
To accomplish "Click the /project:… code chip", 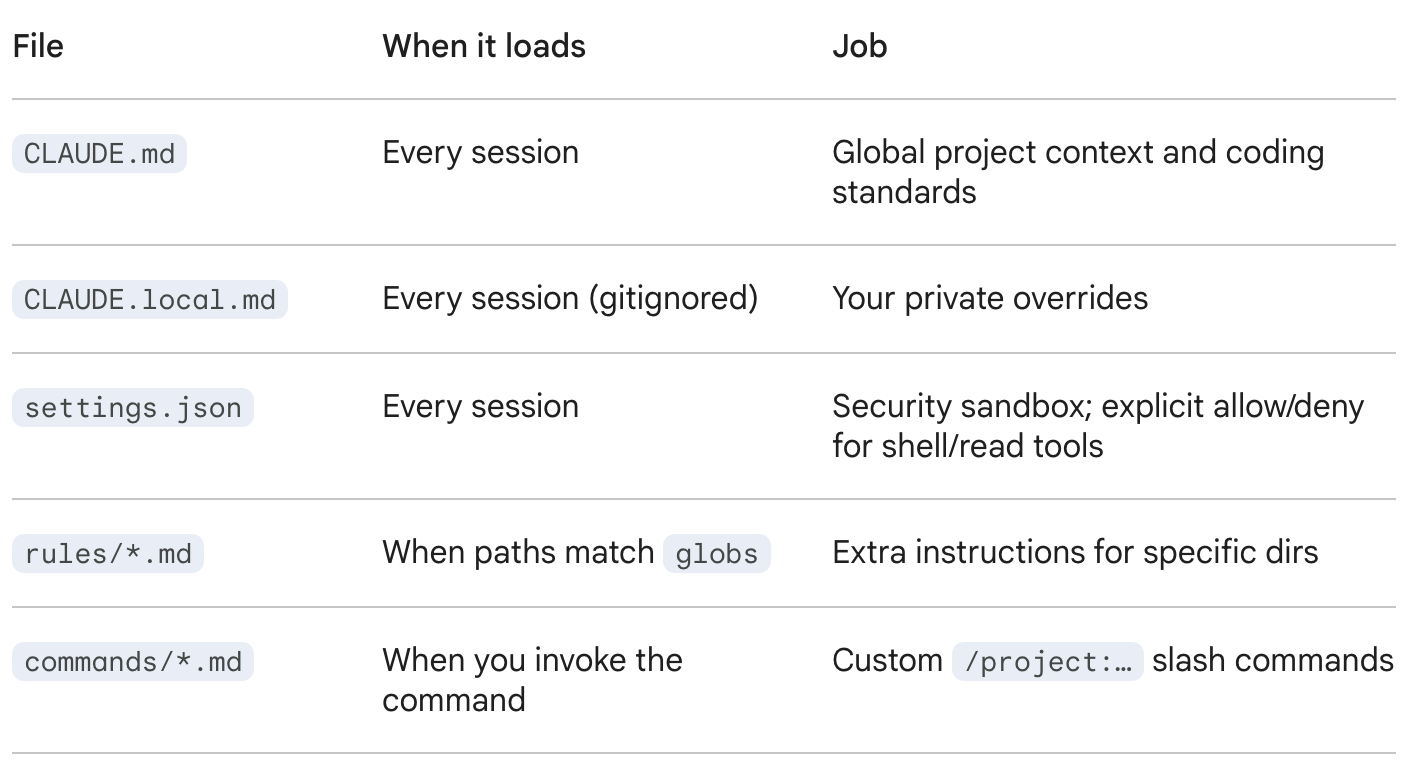I will tap(1046, 662).
